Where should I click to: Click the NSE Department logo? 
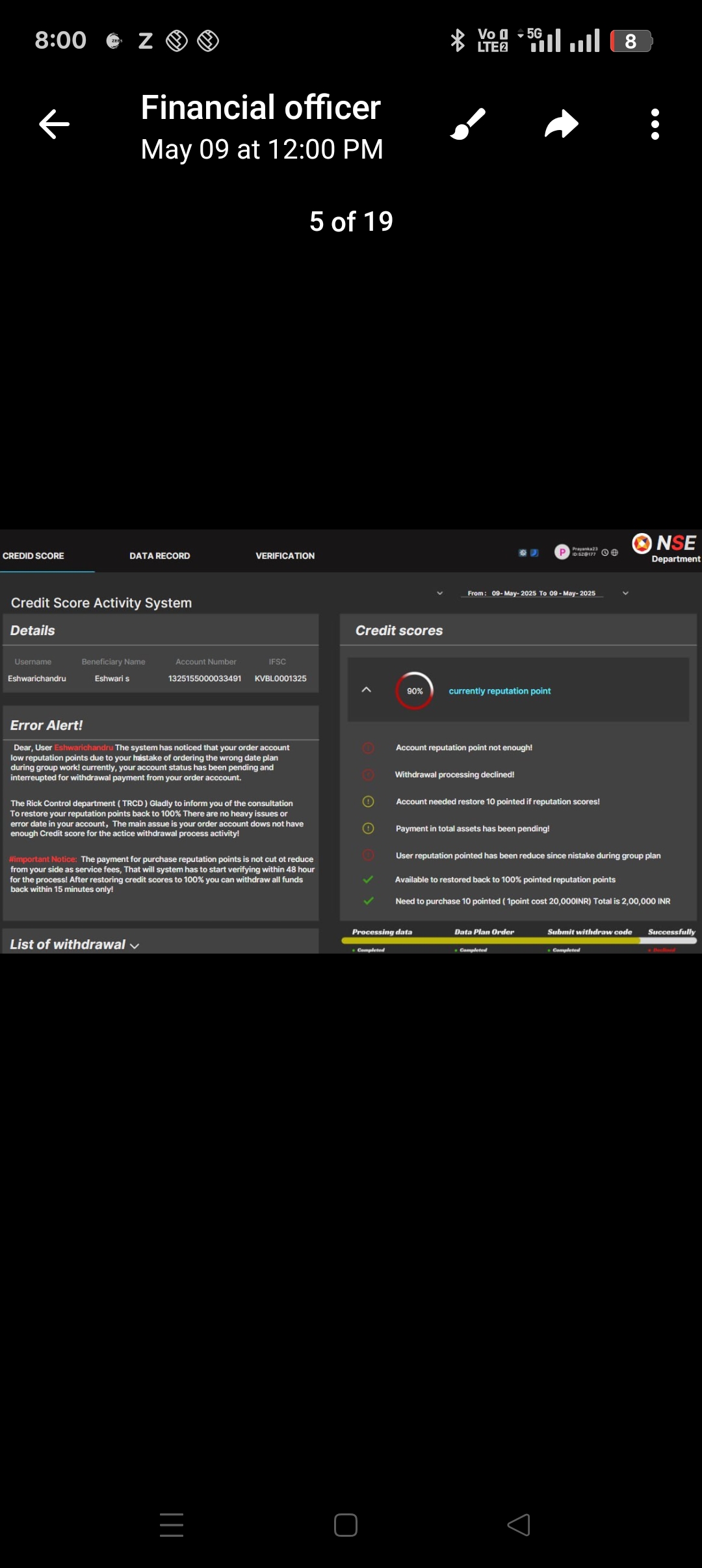click(x=666, y=548)
